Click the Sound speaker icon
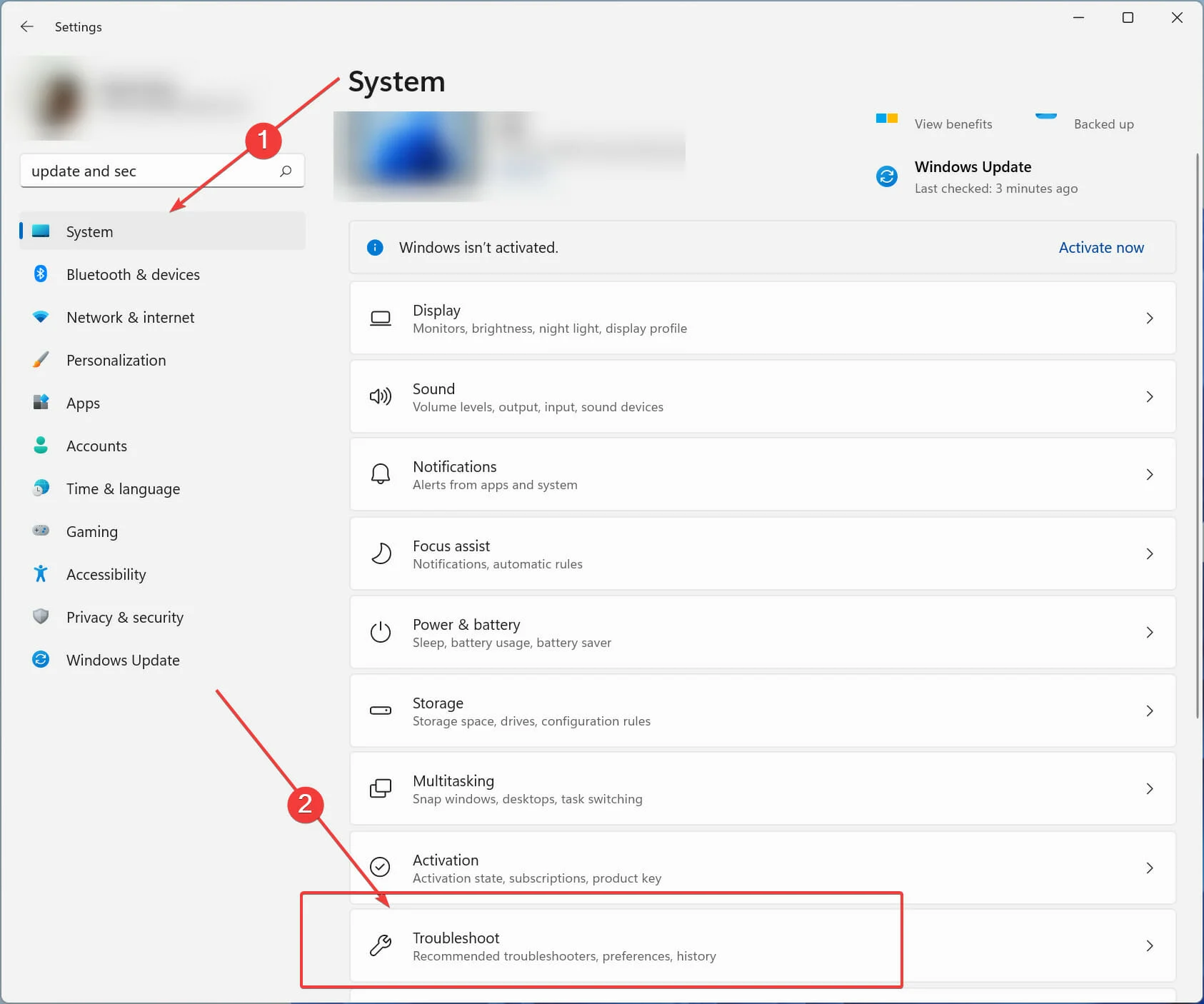Viewport: 1204px width, 1004px height. click(x=381, y=396)
